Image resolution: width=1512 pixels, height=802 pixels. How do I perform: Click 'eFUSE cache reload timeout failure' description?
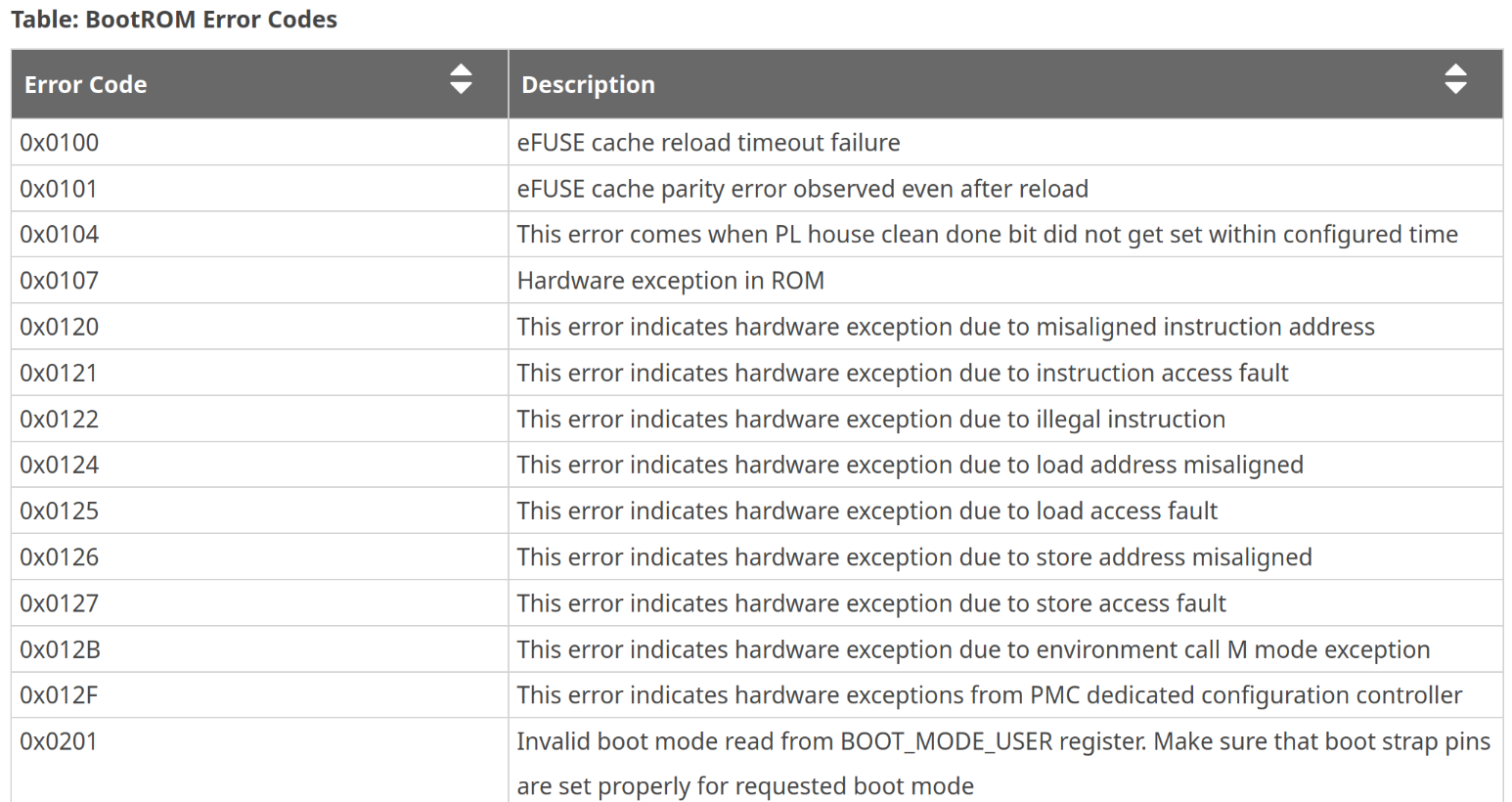(708, 143)
